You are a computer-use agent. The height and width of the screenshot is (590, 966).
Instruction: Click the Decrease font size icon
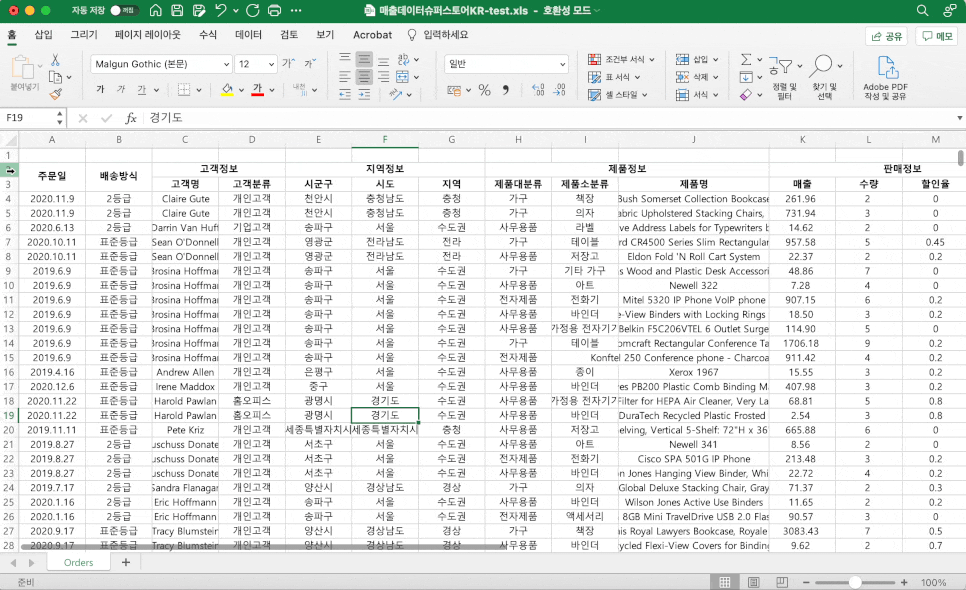click(310, 63)
